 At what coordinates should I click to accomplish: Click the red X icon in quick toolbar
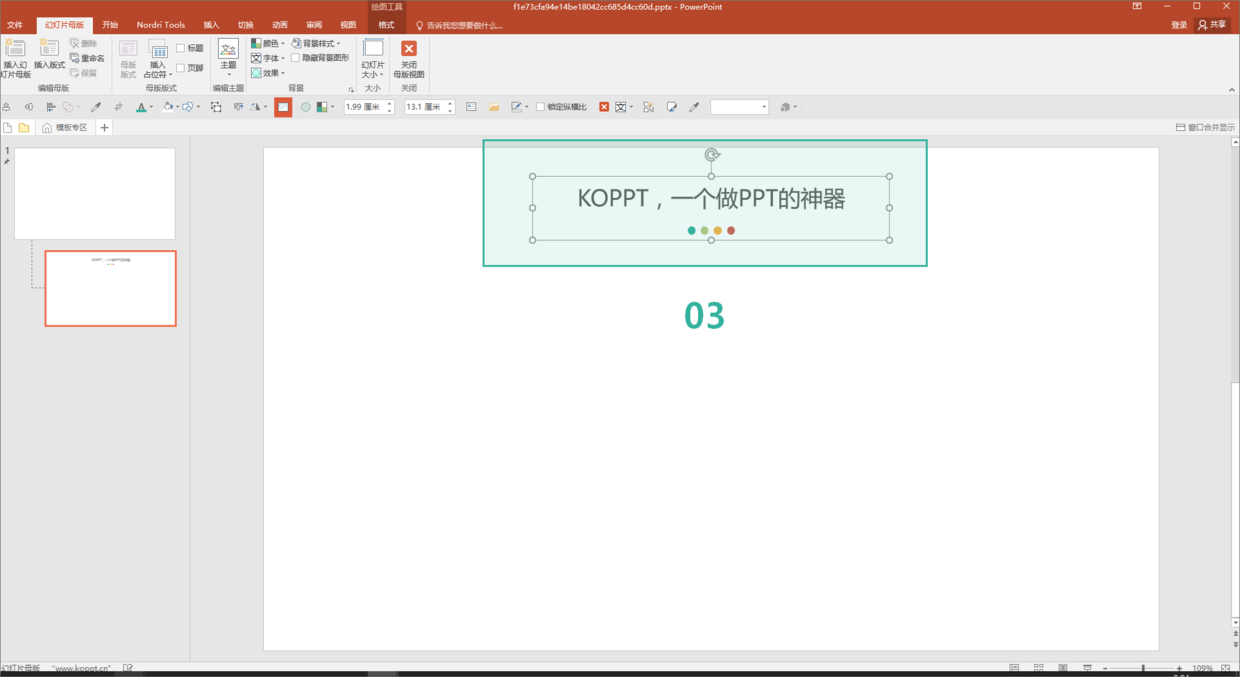pos(604,107)
